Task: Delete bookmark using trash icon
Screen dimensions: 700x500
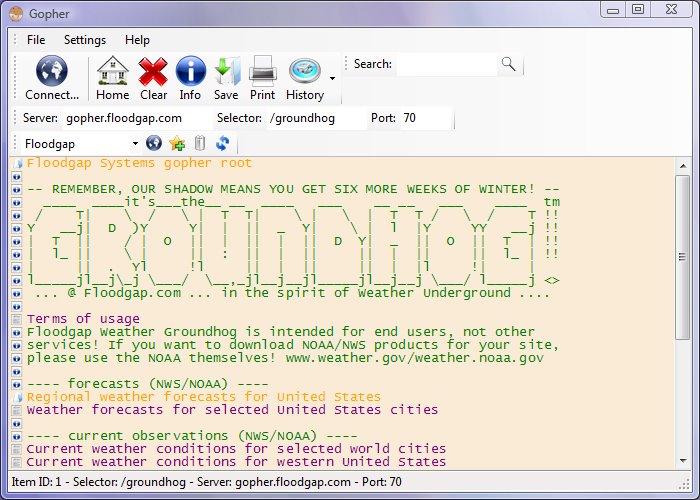Action: 200,144
